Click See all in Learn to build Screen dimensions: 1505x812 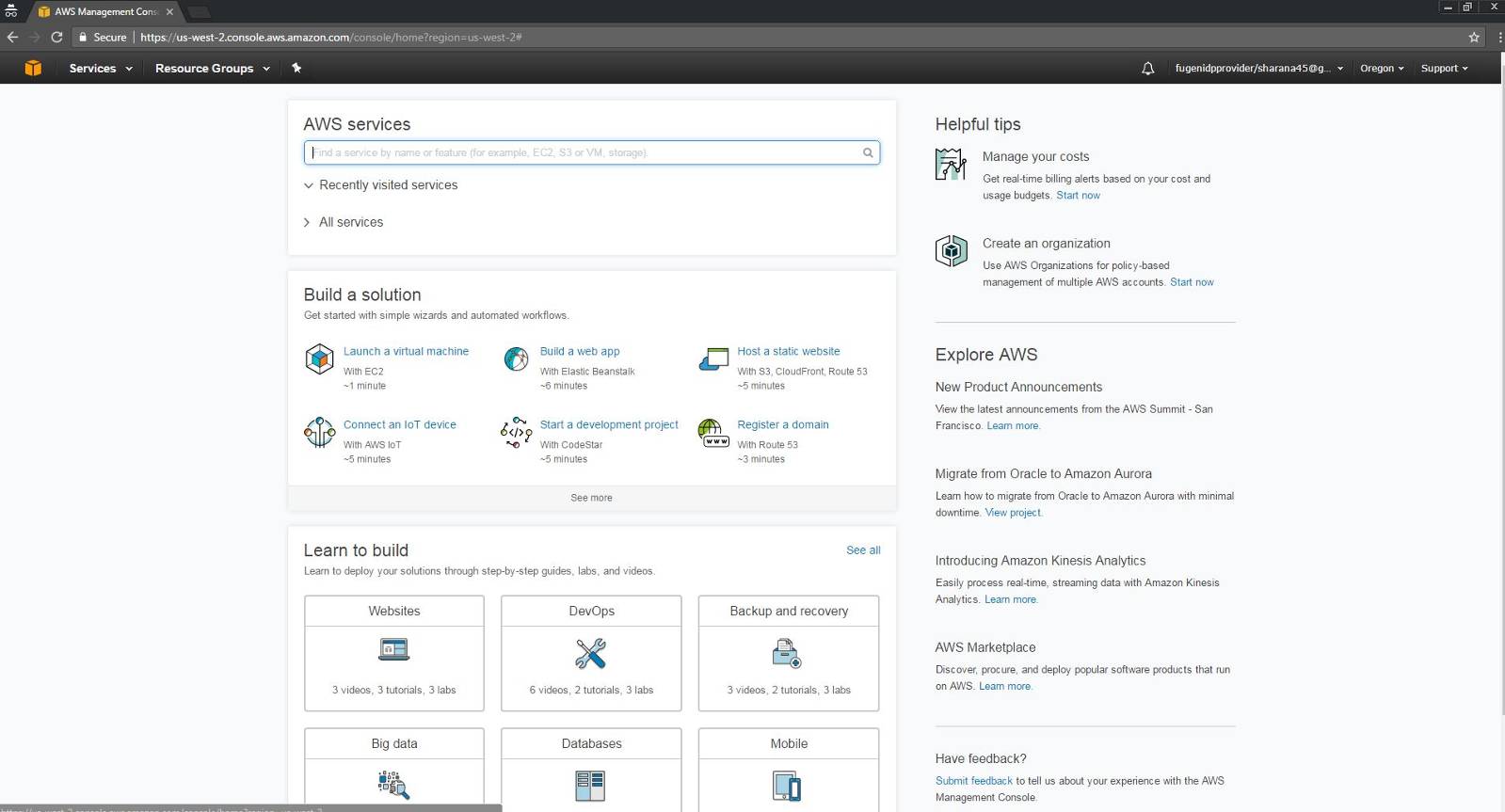pyautogui.click(x=863, y=550)
